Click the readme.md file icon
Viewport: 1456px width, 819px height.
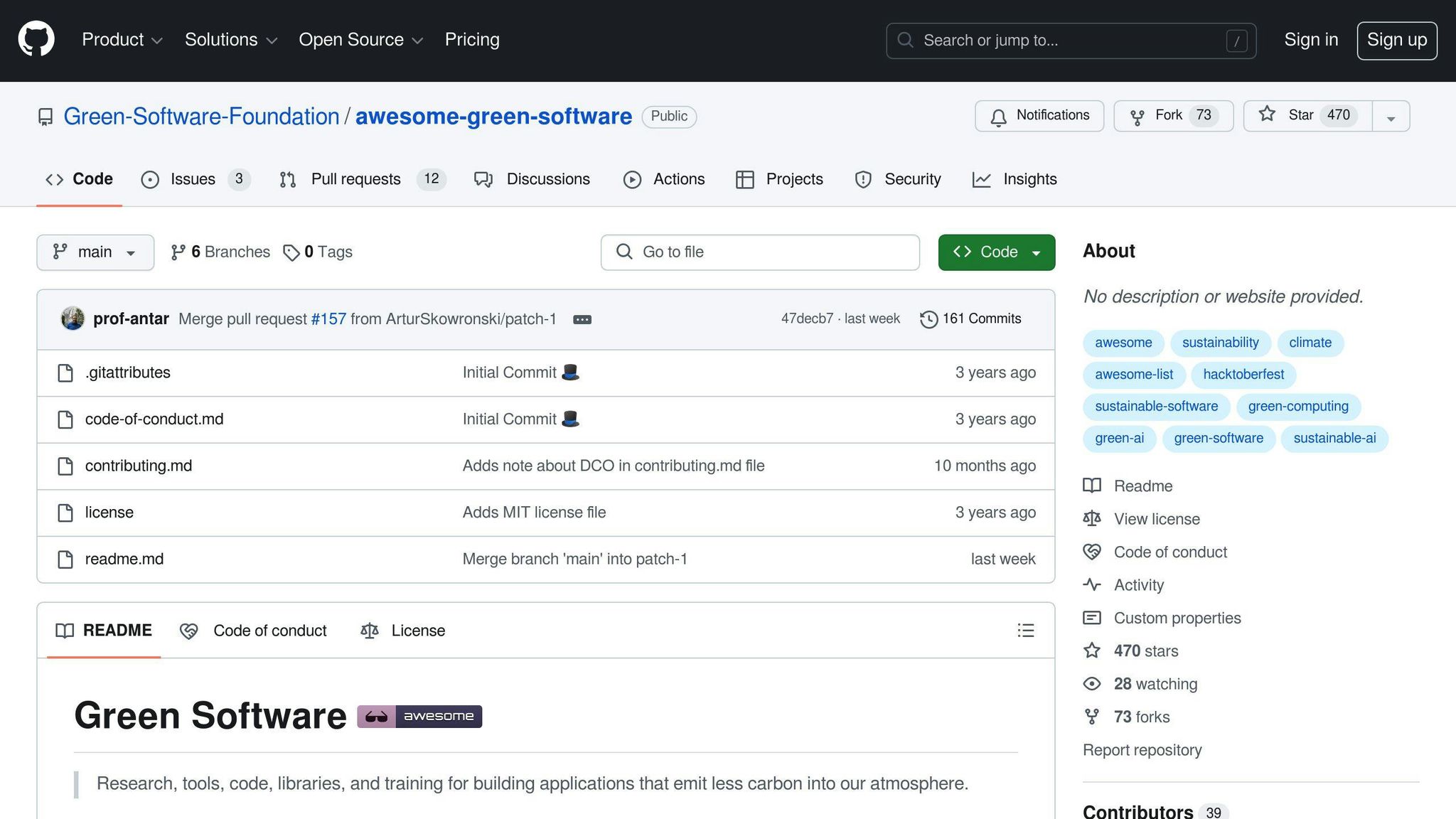(x=65, y=559)
